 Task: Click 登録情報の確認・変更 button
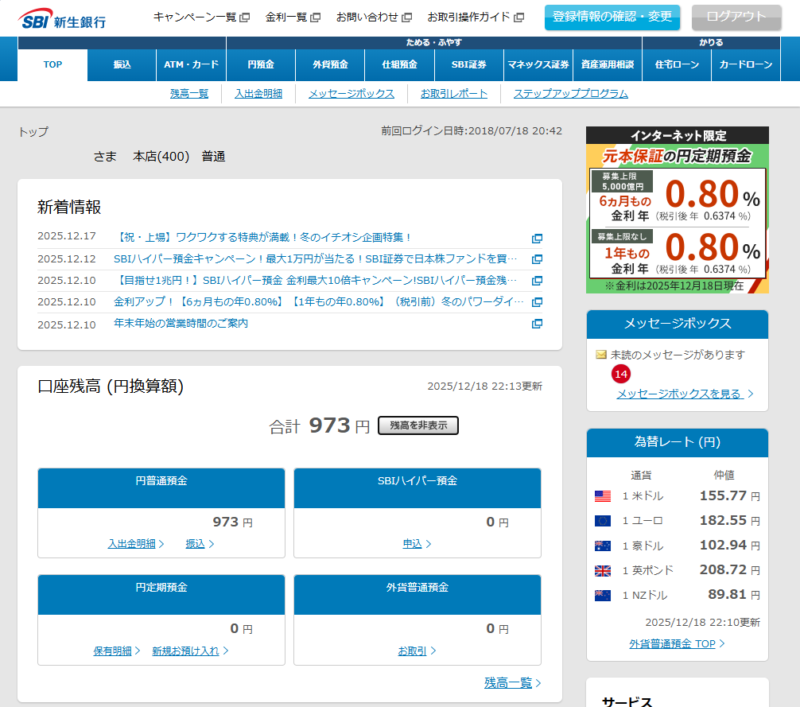pyautogui.click(x=612, y=17)
